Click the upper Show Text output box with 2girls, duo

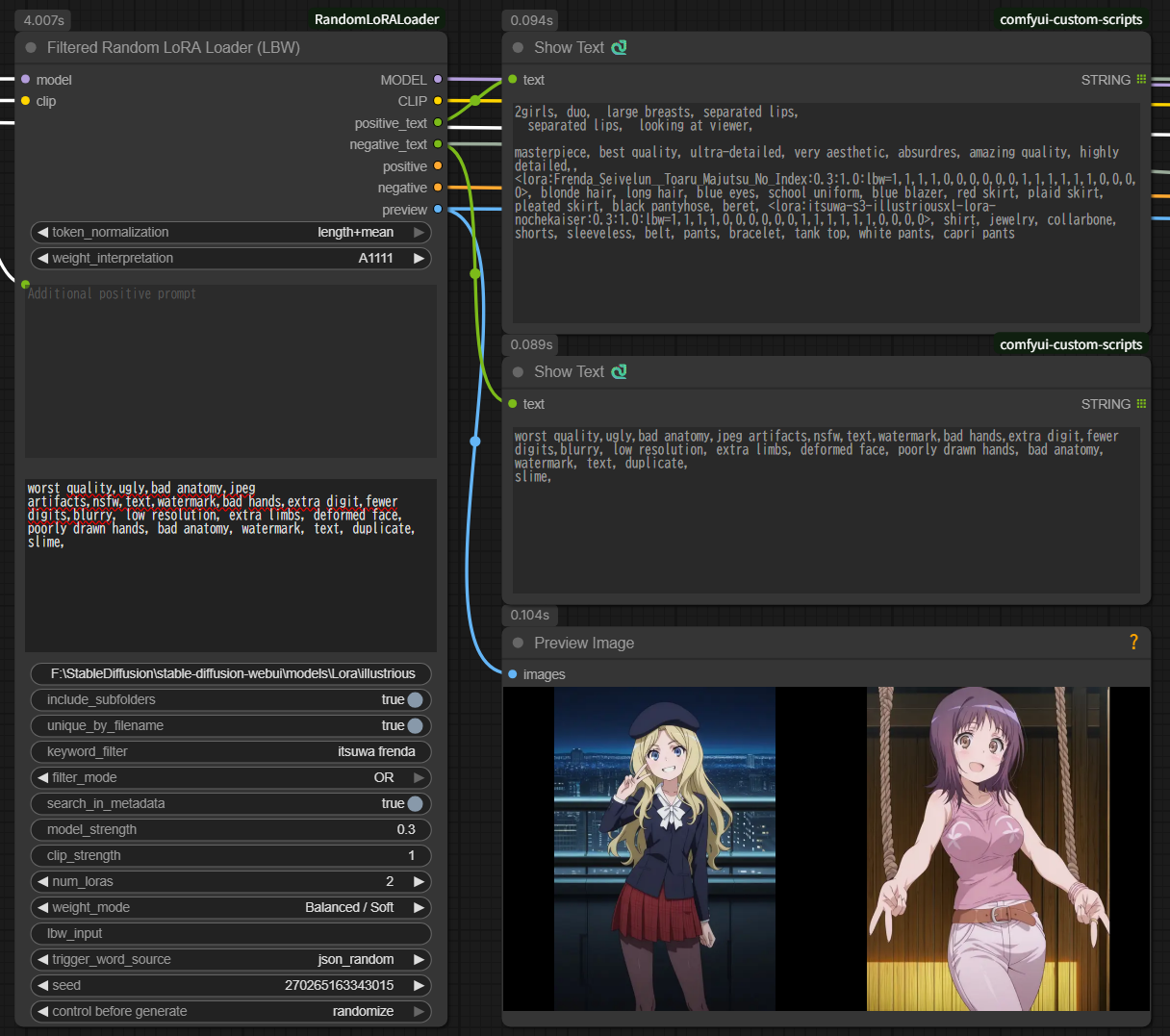click(x=827, y=213)
